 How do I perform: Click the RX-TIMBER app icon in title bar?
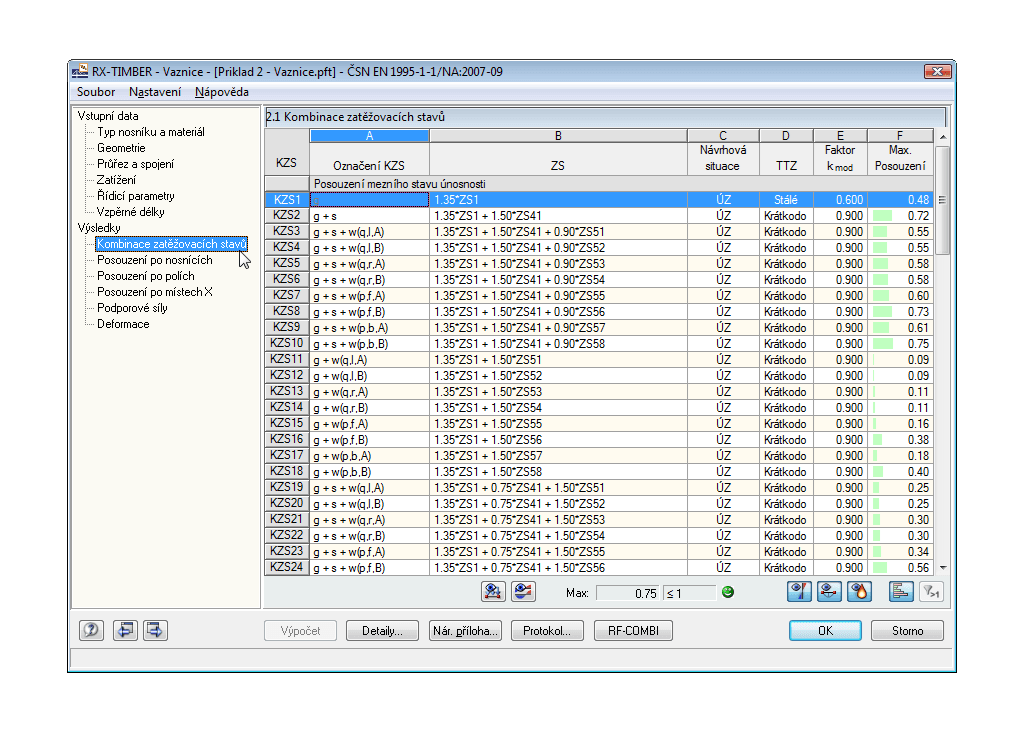click(80, 71)
